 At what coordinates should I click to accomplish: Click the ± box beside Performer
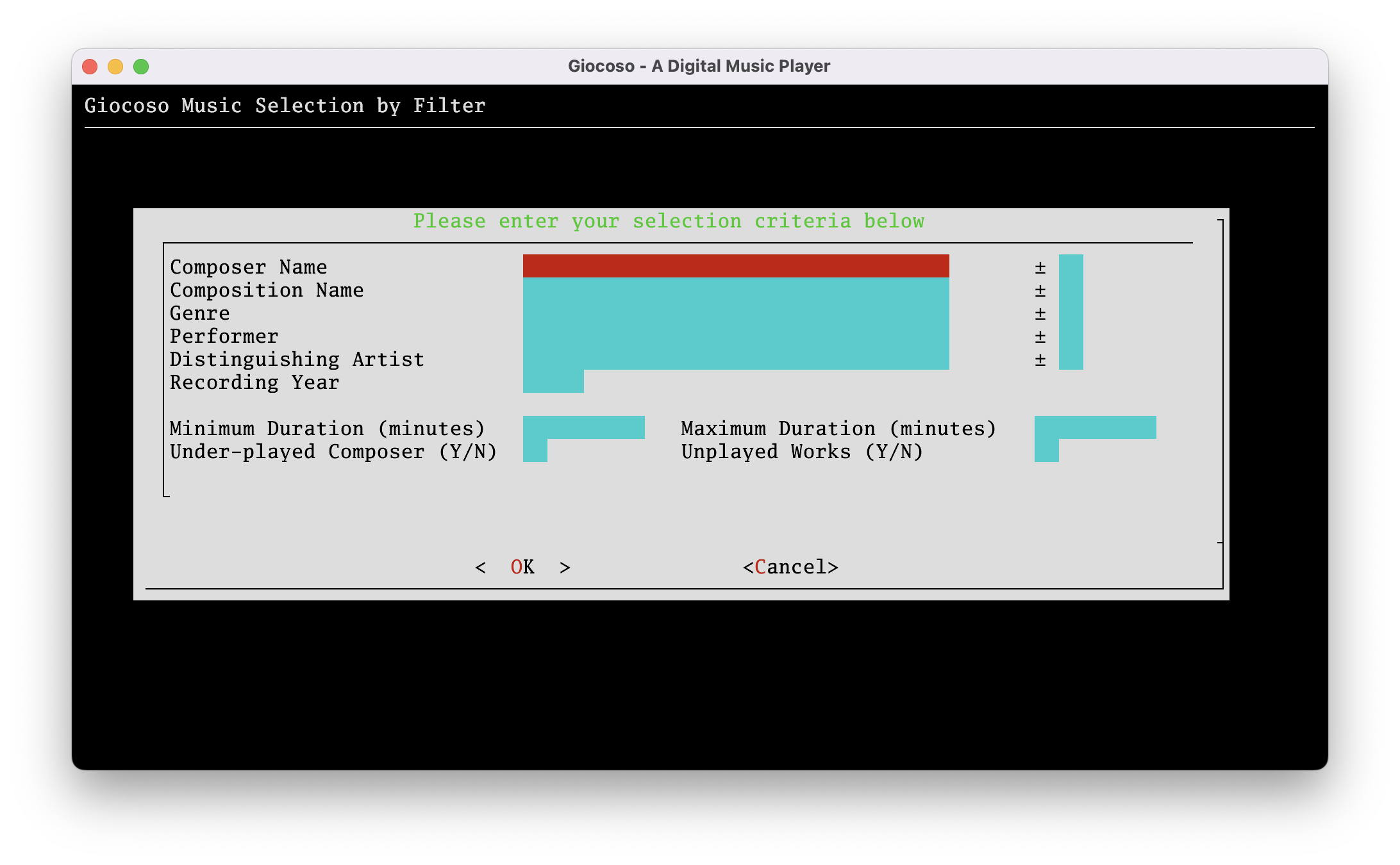tap(1071, 335)
